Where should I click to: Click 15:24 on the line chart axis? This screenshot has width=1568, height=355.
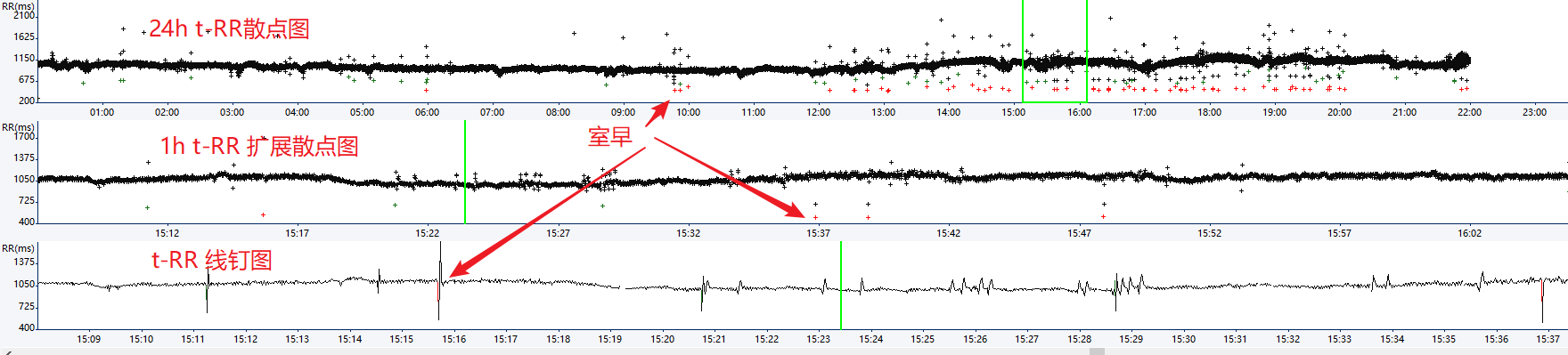point(871,339)
